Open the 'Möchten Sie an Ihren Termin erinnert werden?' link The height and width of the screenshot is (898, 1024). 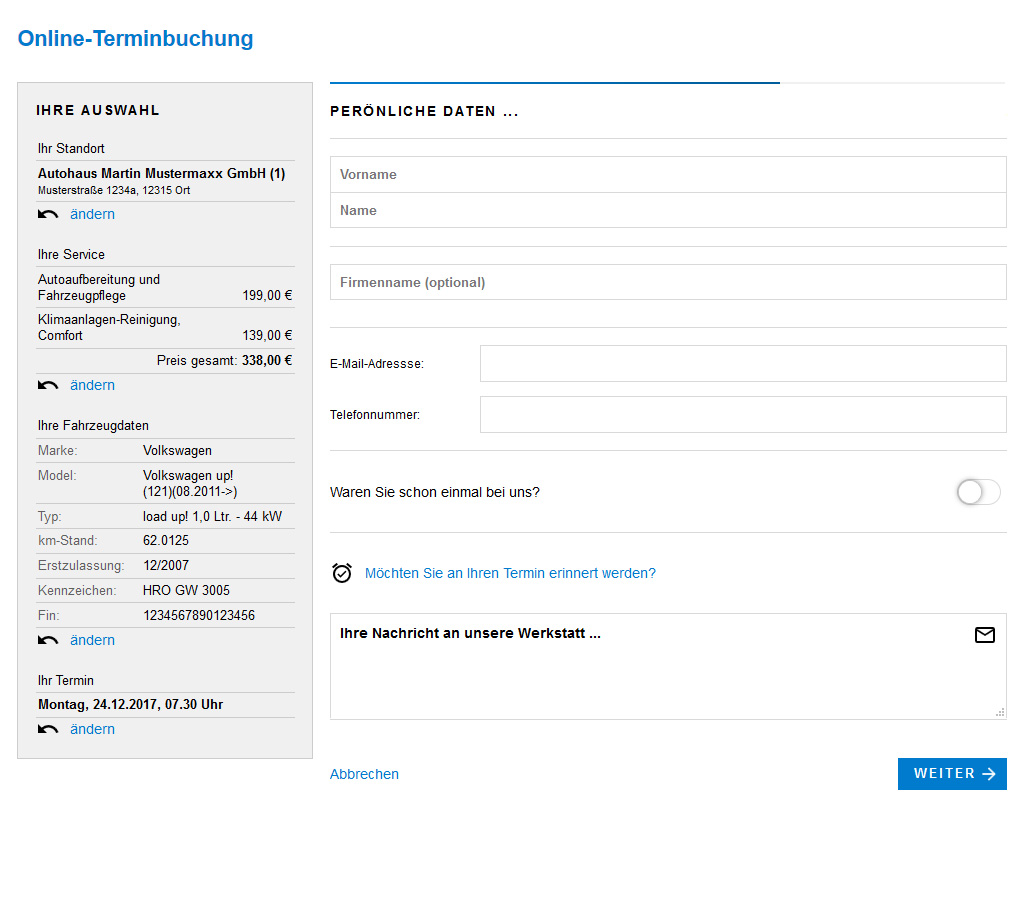click(x=510, y=573)
